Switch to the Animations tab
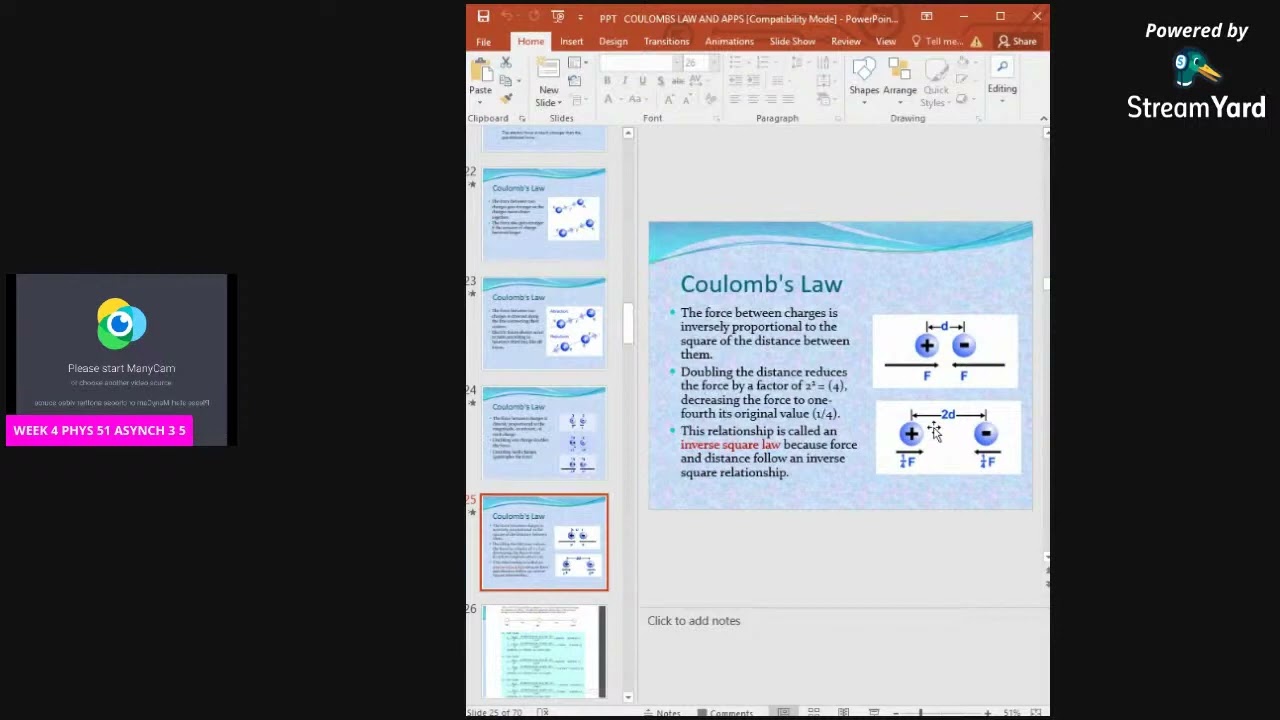 (729, 41)
